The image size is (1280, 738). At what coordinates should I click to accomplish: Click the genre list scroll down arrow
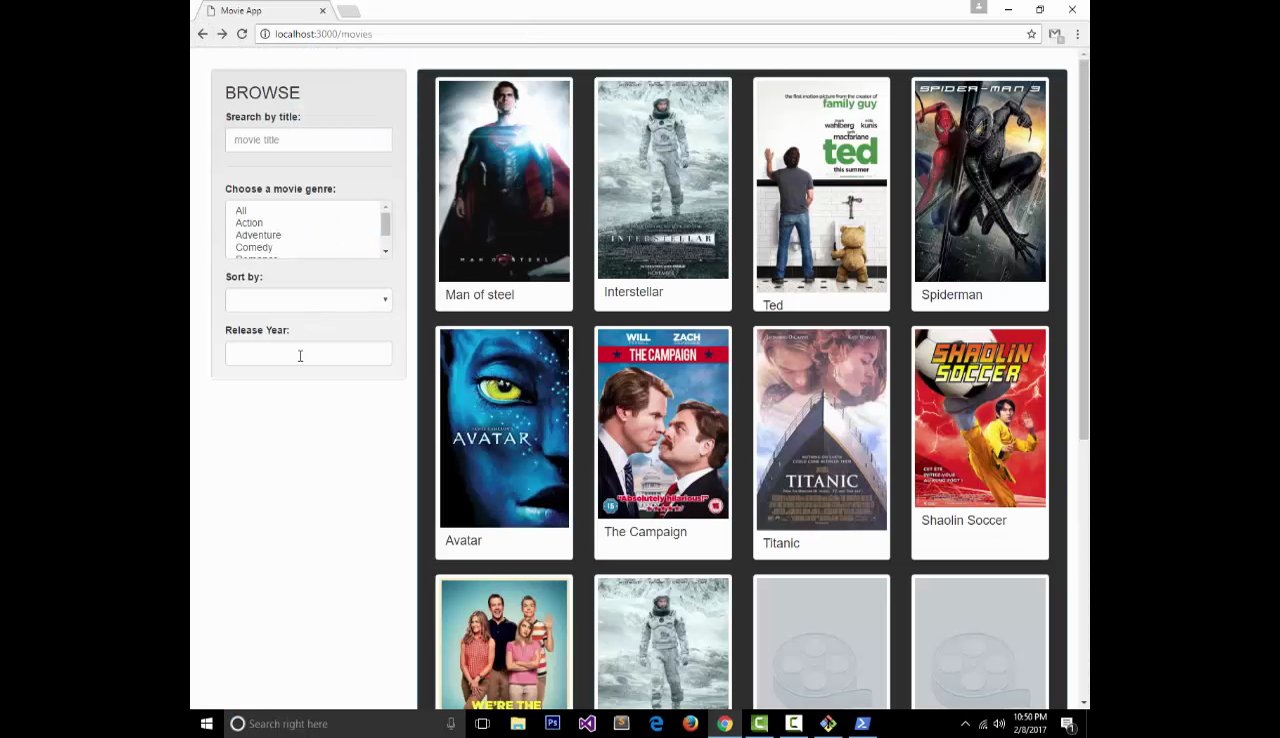pyautogui.click(x=386, y=252)
